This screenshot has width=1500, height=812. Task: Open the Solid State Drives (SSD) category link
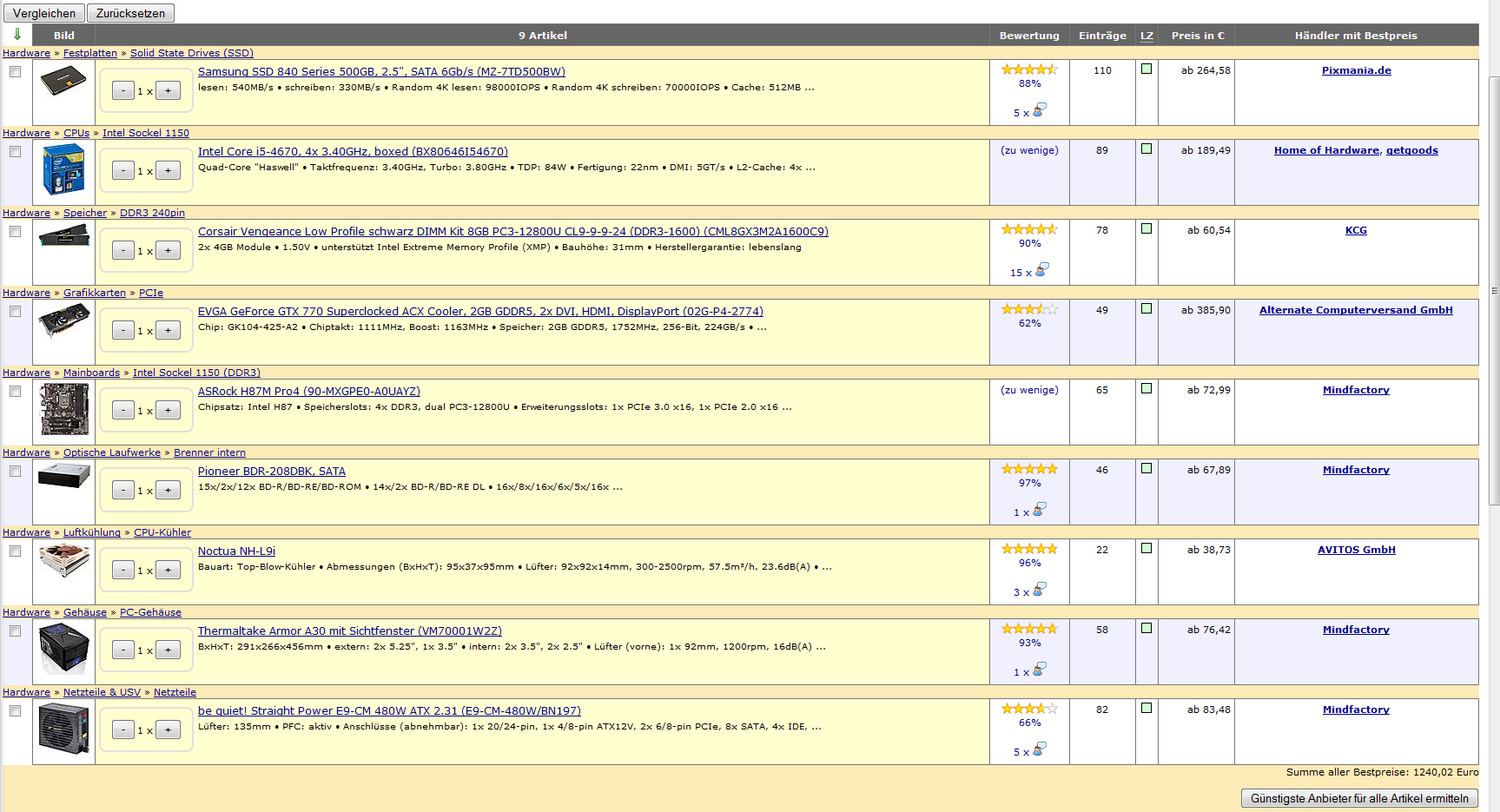click(192, 53)
